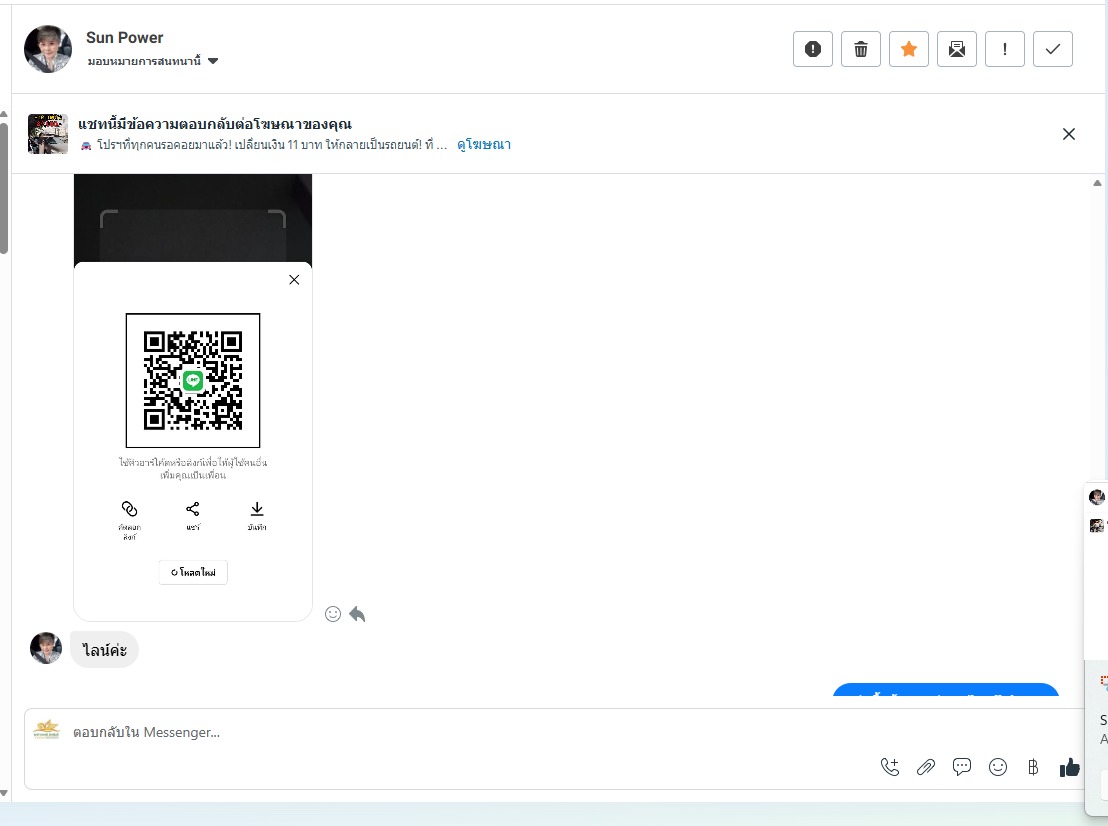Open Sun Power profile picture in header
Screen dimensions: 1108x826
pyautogui.click(x=48, y=49)
